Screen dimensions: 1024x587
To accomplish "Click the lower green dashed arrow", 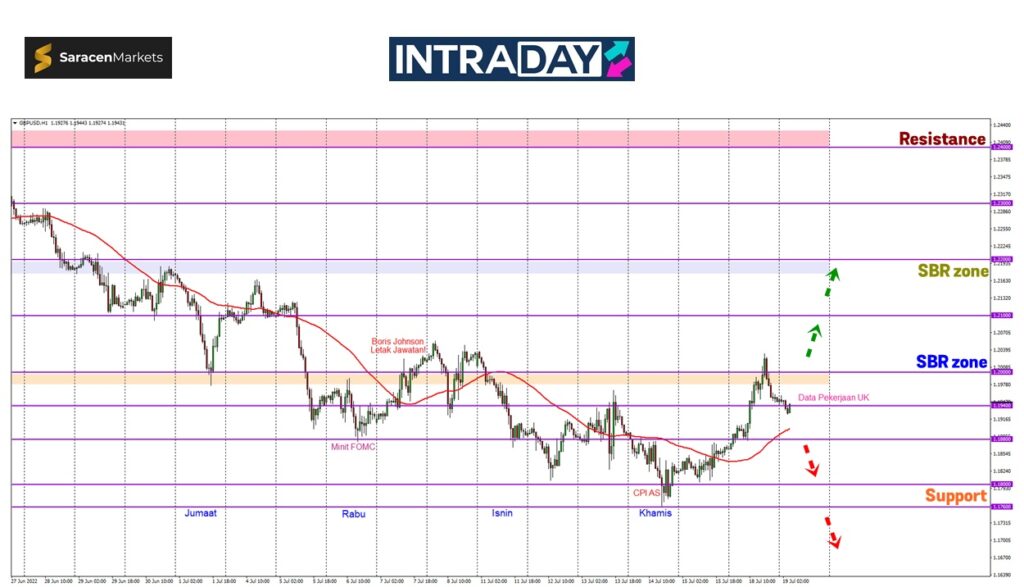I will click(x=815, y=341).
